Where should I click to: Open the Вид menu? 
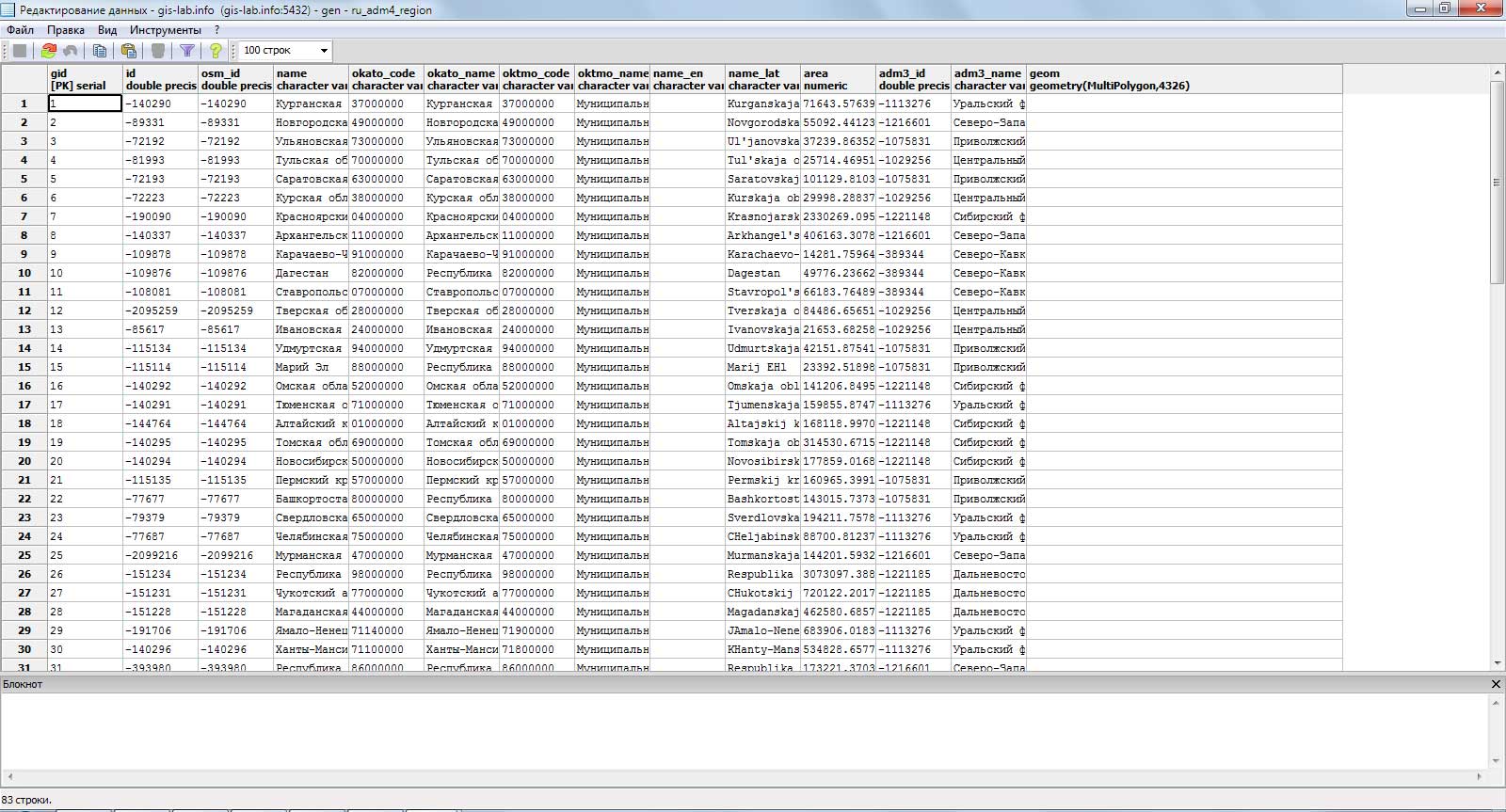(x=107, y=30)
